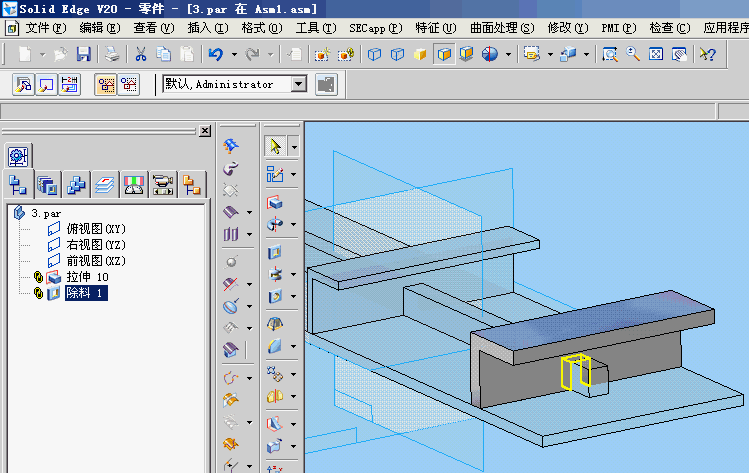The height and width of the screenshot is (473, 749).
Task: Expand the Undo history dropdown arrow
Action: pyautogui.click(x=234, y=54)
